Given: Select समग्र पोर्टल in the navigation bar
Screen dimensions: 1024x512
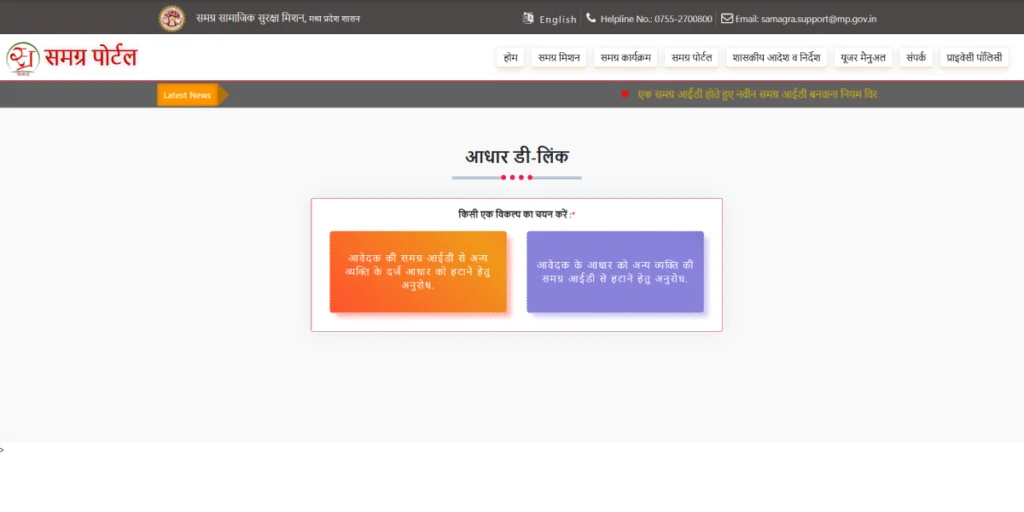Looking at the screenshot, I should point(691,58).
